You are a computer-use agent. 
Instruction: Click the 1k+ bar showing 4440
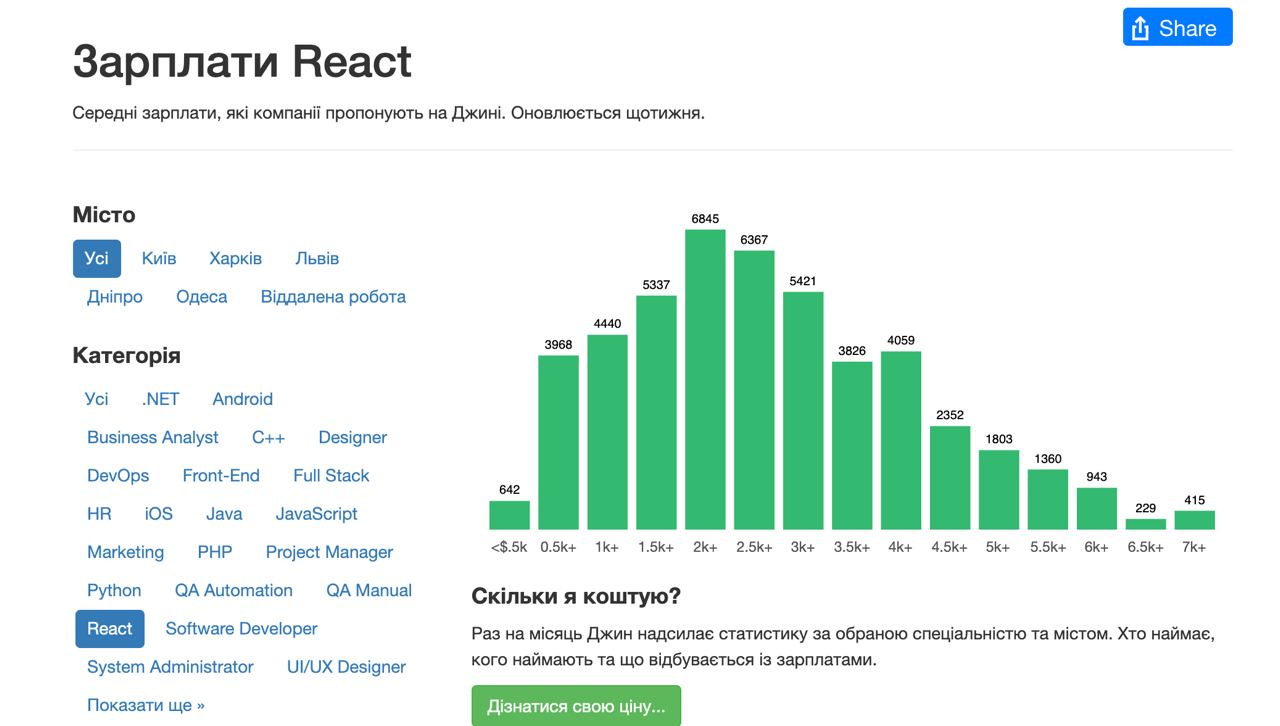click(608, 432)
